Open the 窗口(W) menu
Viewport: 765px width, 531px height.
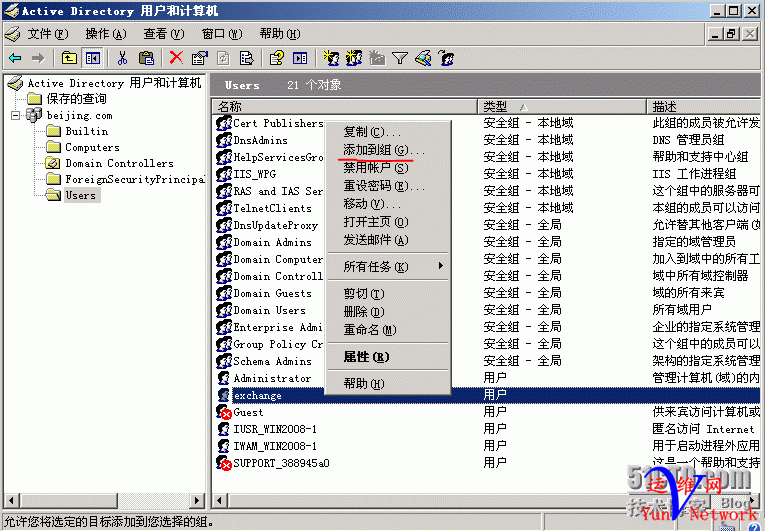pyautogui.click(x=222, y=34)
